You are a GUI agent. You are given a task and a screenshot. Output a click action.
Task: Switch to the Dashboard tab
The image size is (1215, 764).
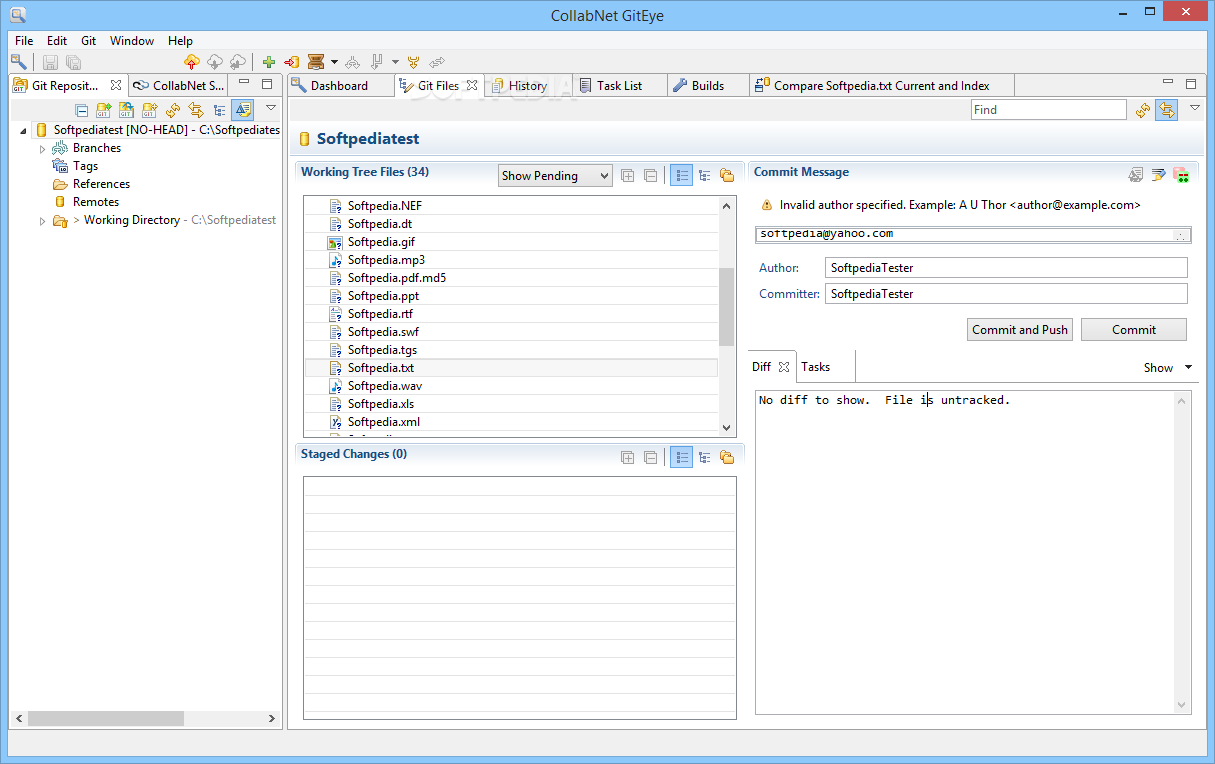pyautogui.click(x=339, y=86)
